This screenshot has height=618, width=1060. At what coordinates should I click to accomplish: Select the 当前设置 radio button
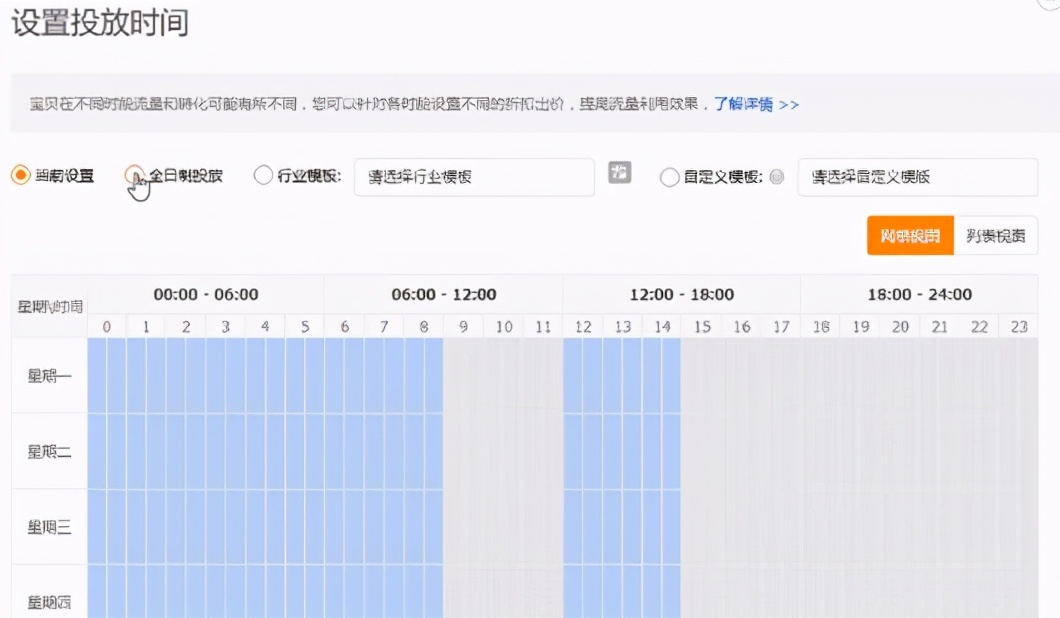pyautogui.click(x=20, y=176)
